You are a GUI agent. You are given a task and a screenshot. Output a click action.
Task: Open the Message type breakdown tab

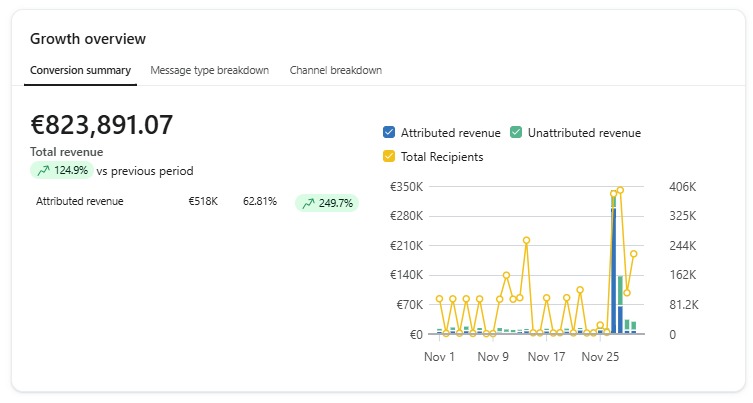209,71
